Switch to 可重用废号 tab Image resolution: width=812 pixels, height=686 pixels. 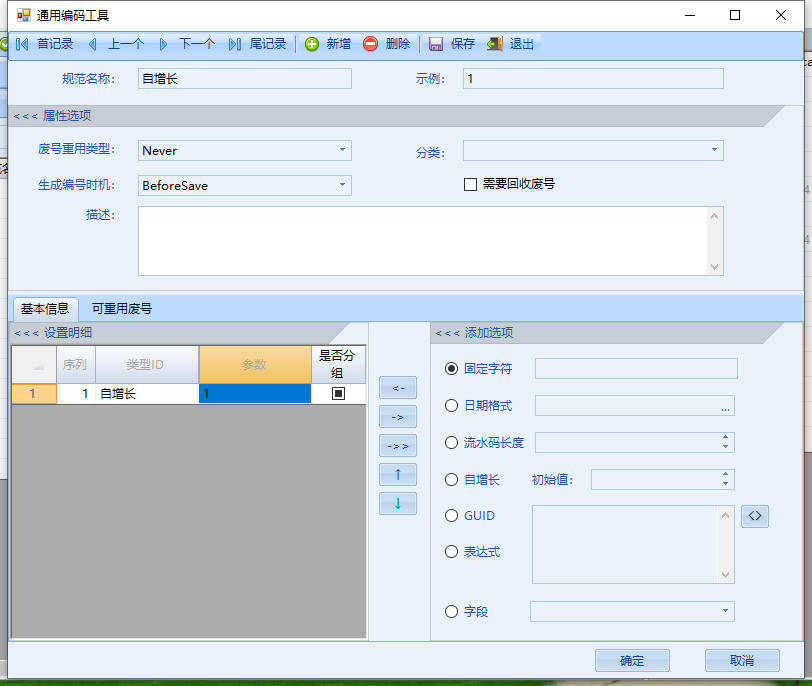click(122, 309)
